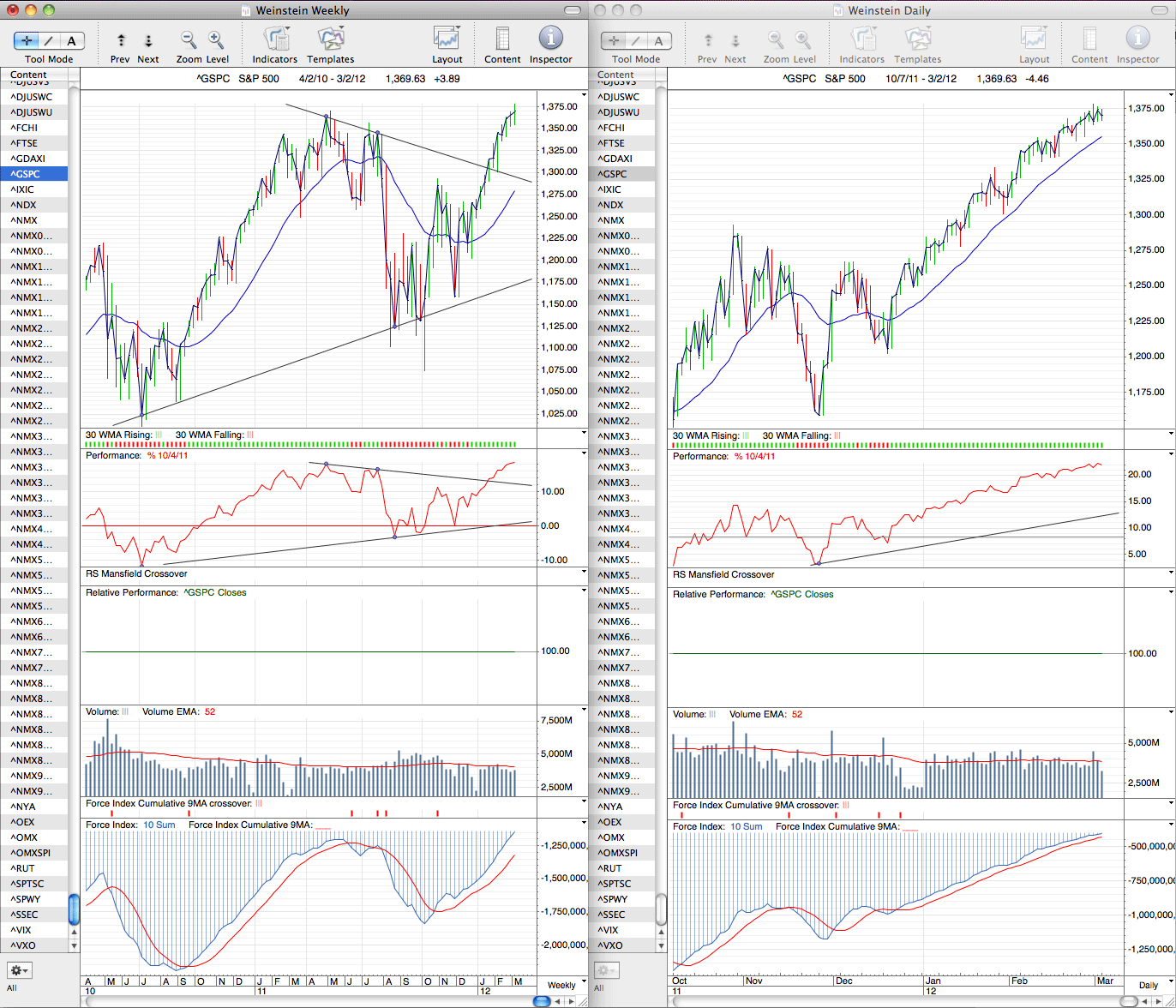Expand Force Index panel menu in Weekly
1176x1008 pixels.
[x=584, y=823]
